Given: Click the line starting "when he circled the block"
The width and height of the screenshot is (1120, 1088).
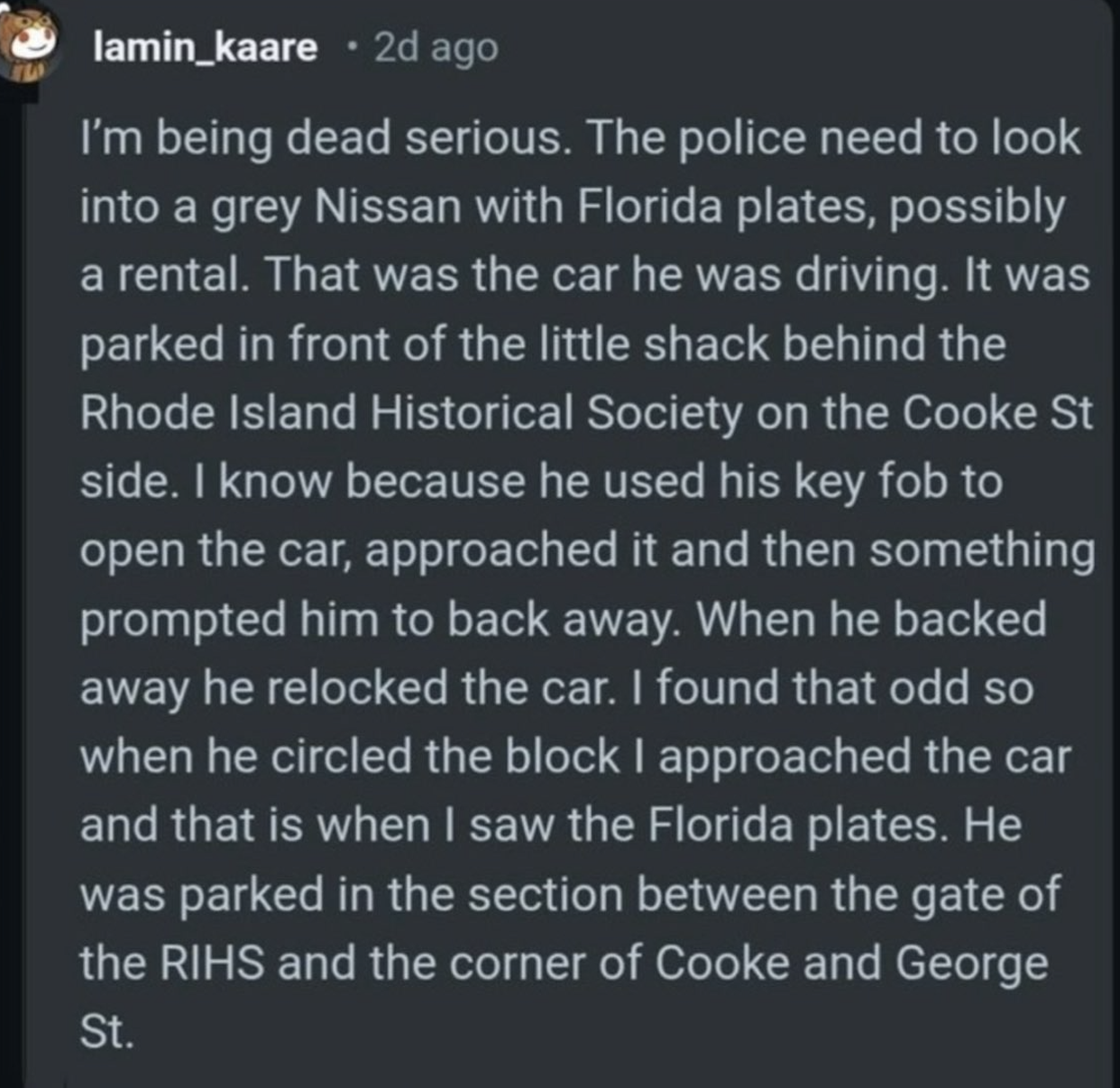Looking at the screenshot, I should (x=574, y=757).
